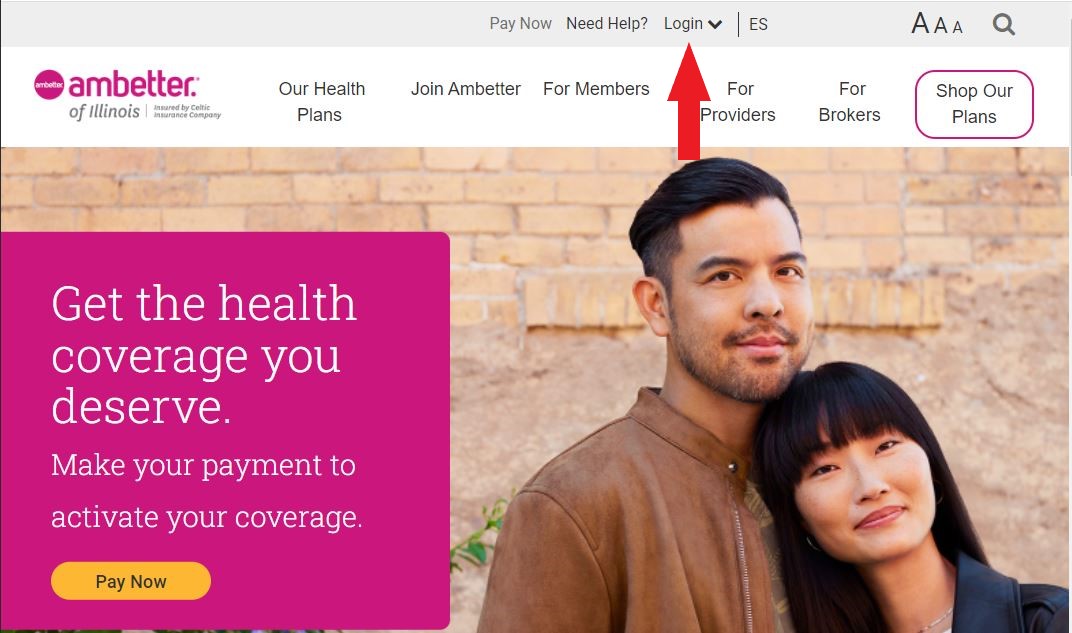Viewport: 1072px width, 633px height.
Task: Select the smallest text size A
Action: click(x=957, y=27)
